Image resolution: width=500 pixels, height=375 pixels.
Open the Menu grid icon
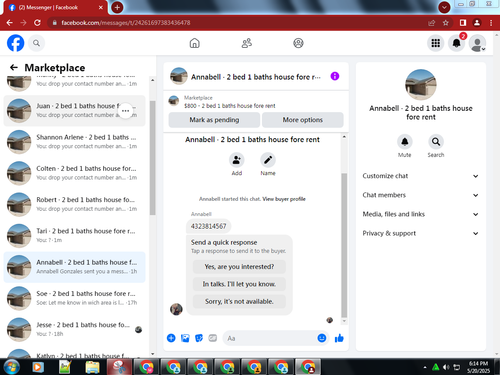pos(436,43)
